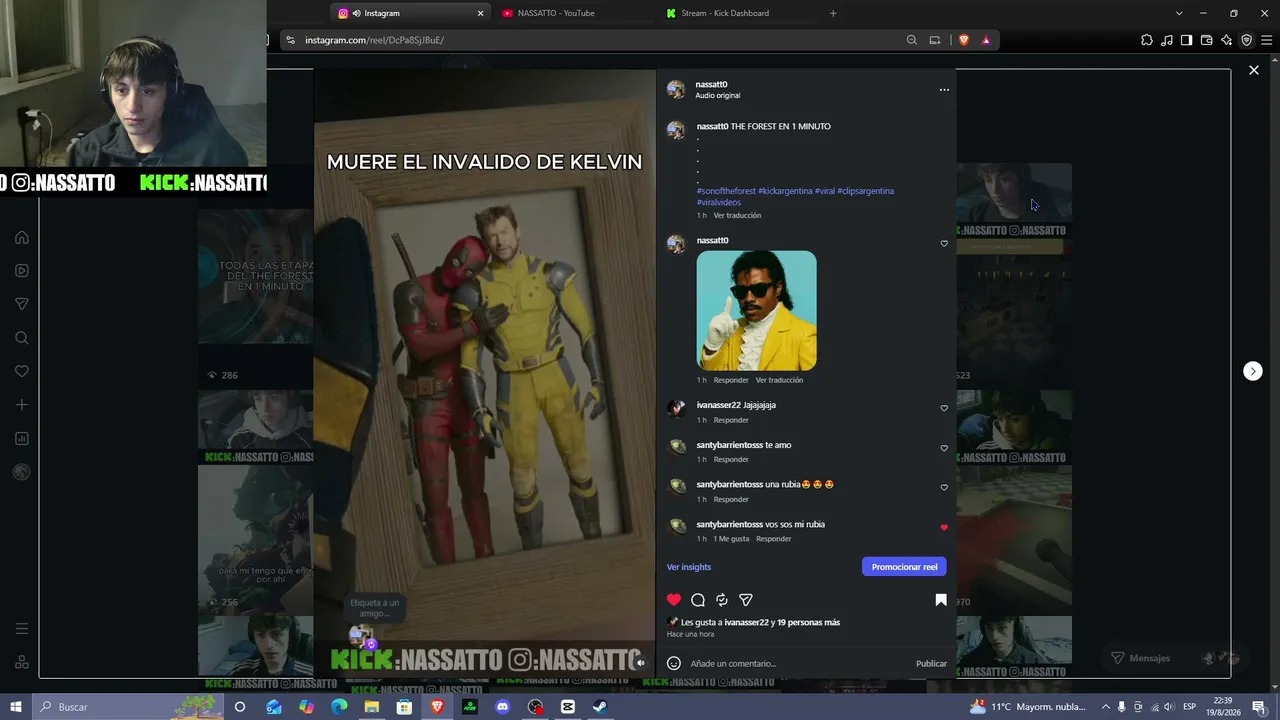Viewport: 1280px width, 720px height.
Task: Click the repost icon under the reel
Action: 722,600
